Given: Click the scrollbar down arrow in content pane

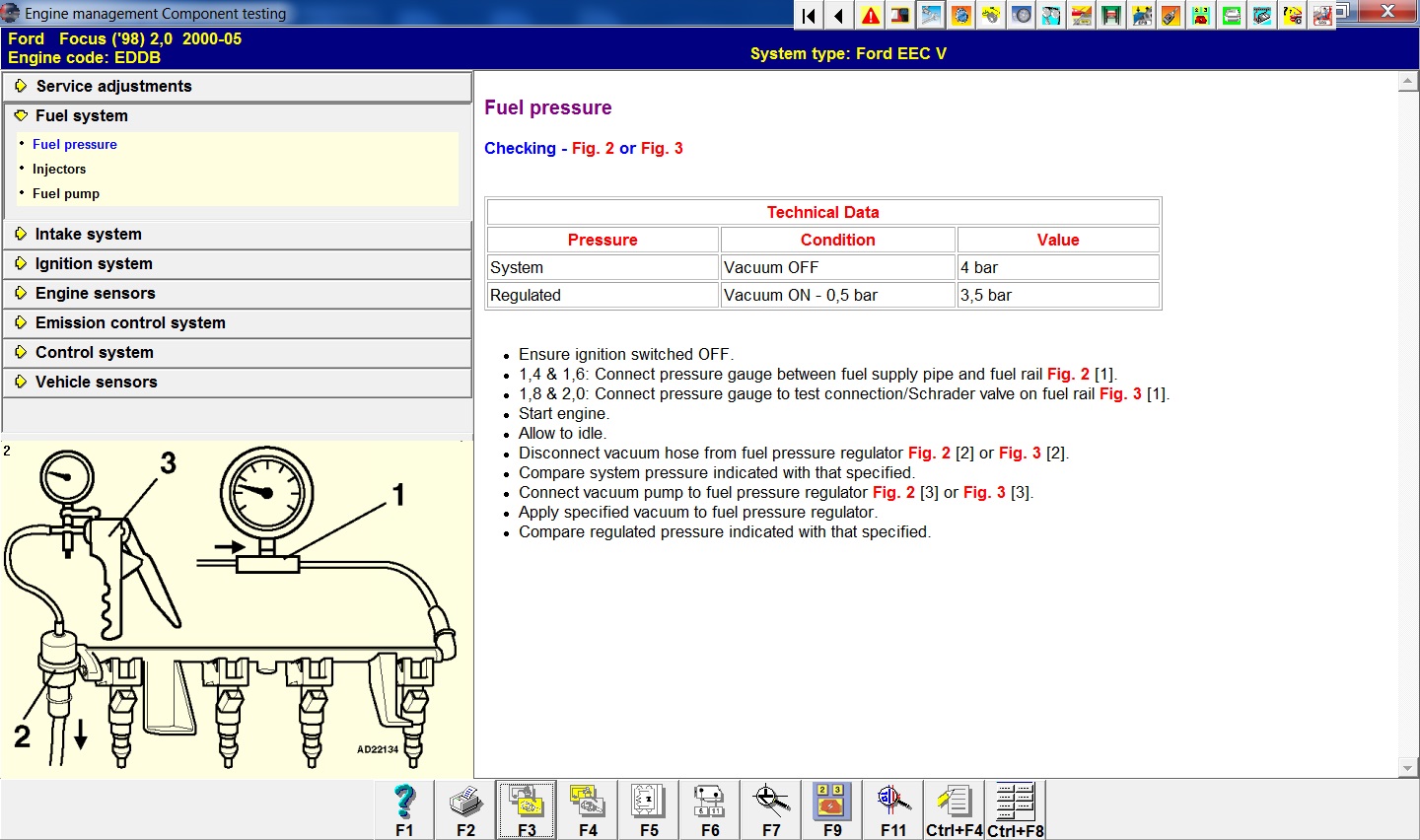Looking at the screenshot, I should click(1408, 767).
